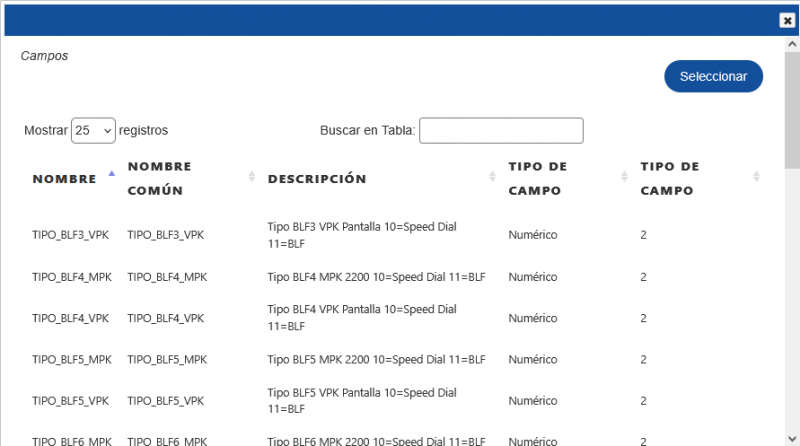Click description 'Tipo BLF5 VPK Pantalla'

[x=362, y=401]
